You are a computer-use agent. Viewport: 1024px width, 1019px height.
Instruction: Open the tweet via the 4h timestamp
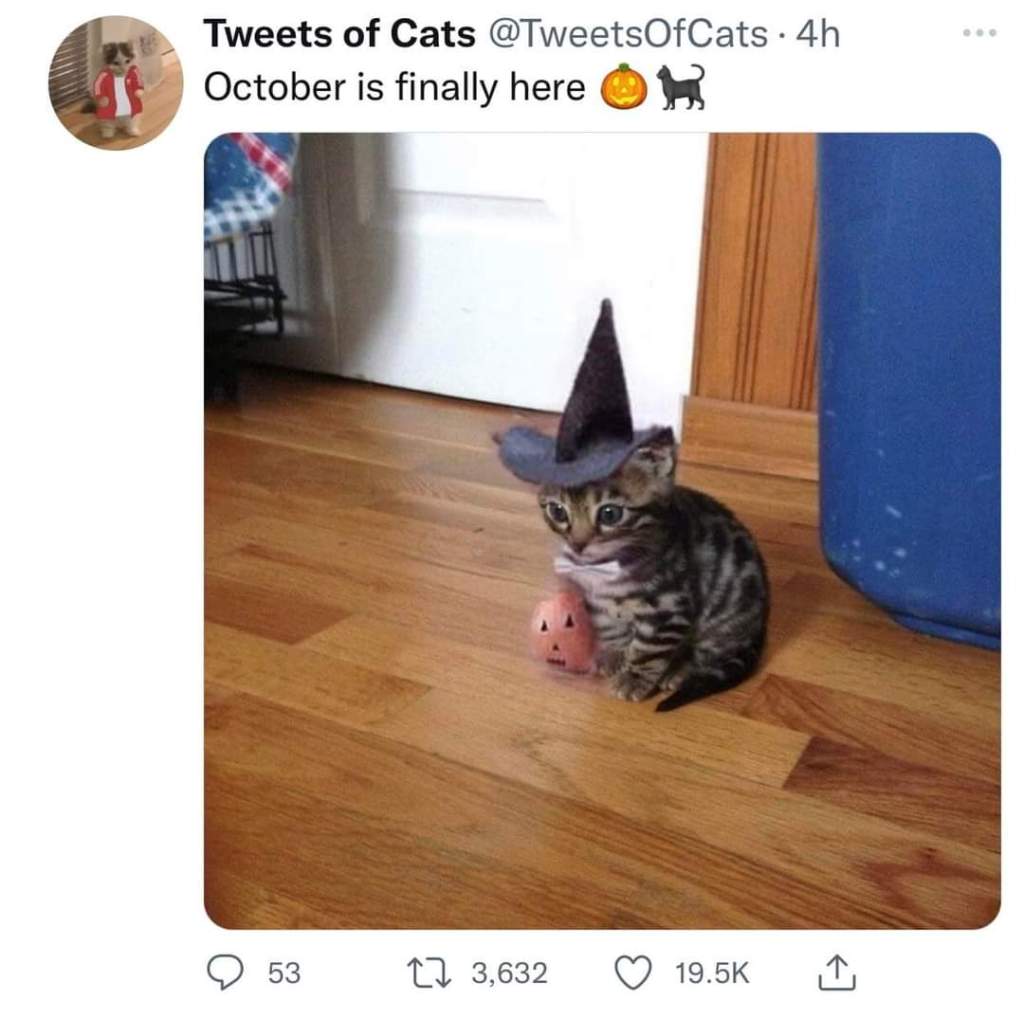point(817,35)
